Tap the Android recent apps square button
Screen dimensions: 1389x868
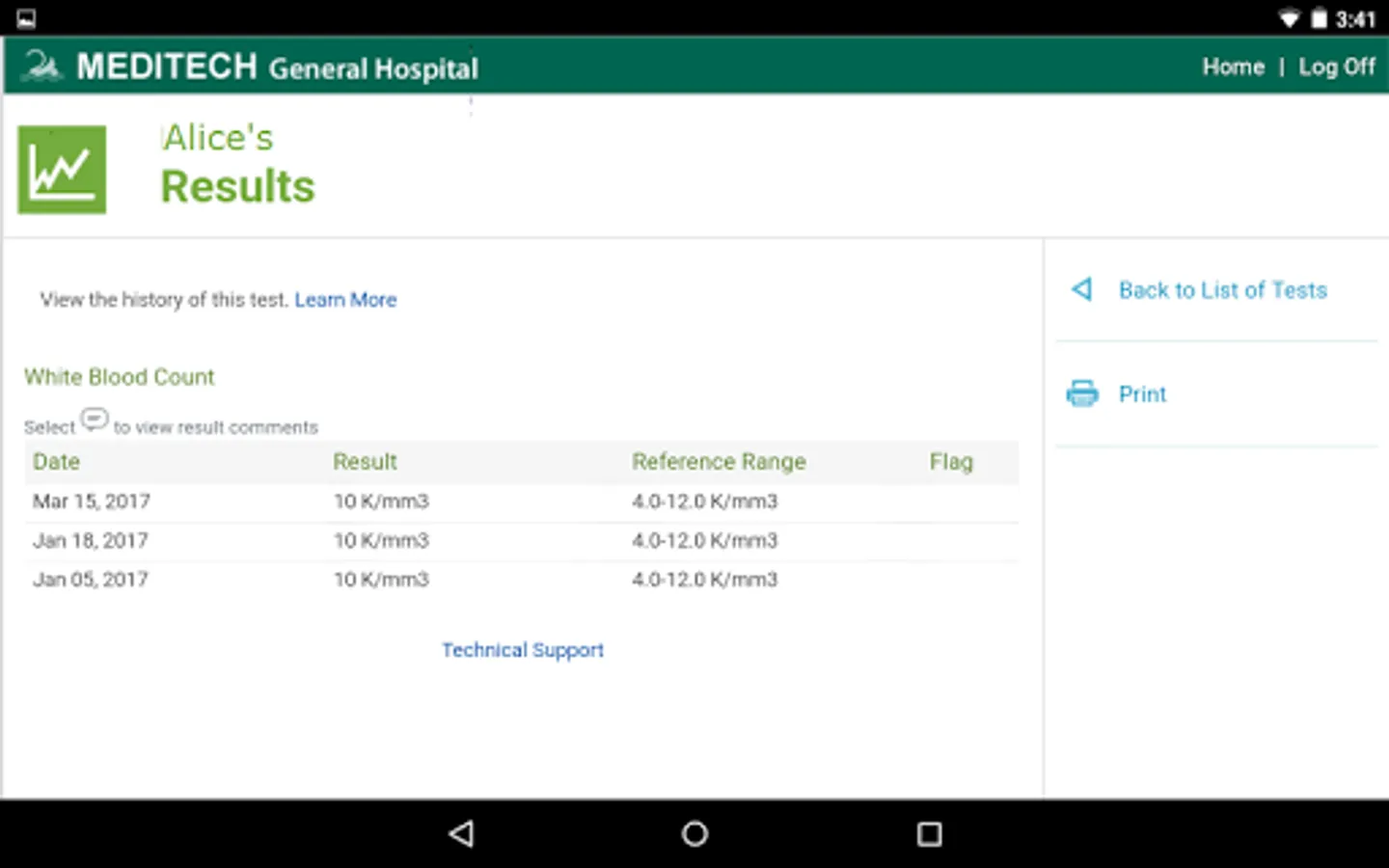[929, 833]
